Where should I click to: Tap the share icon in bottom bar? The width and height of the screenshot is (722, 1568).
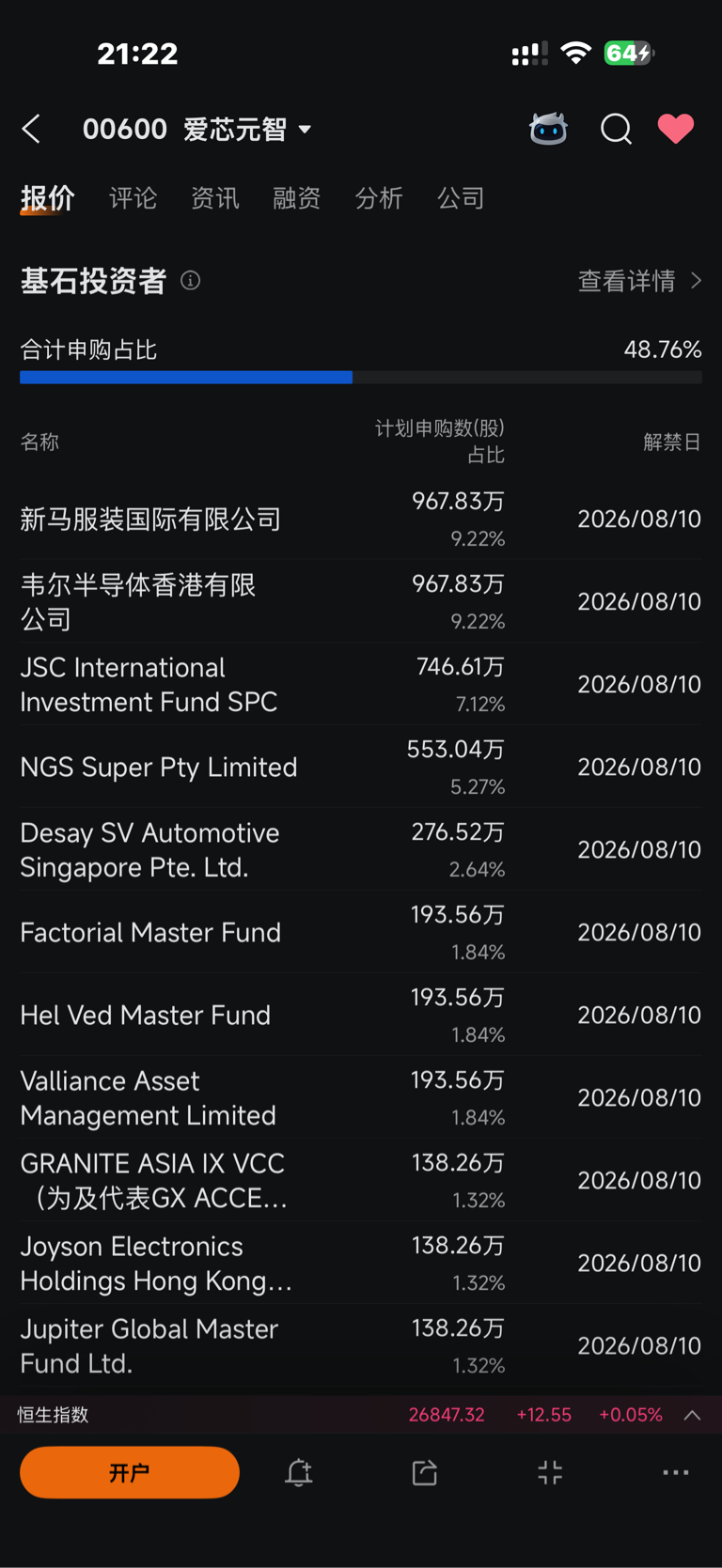click(425, 1472)
